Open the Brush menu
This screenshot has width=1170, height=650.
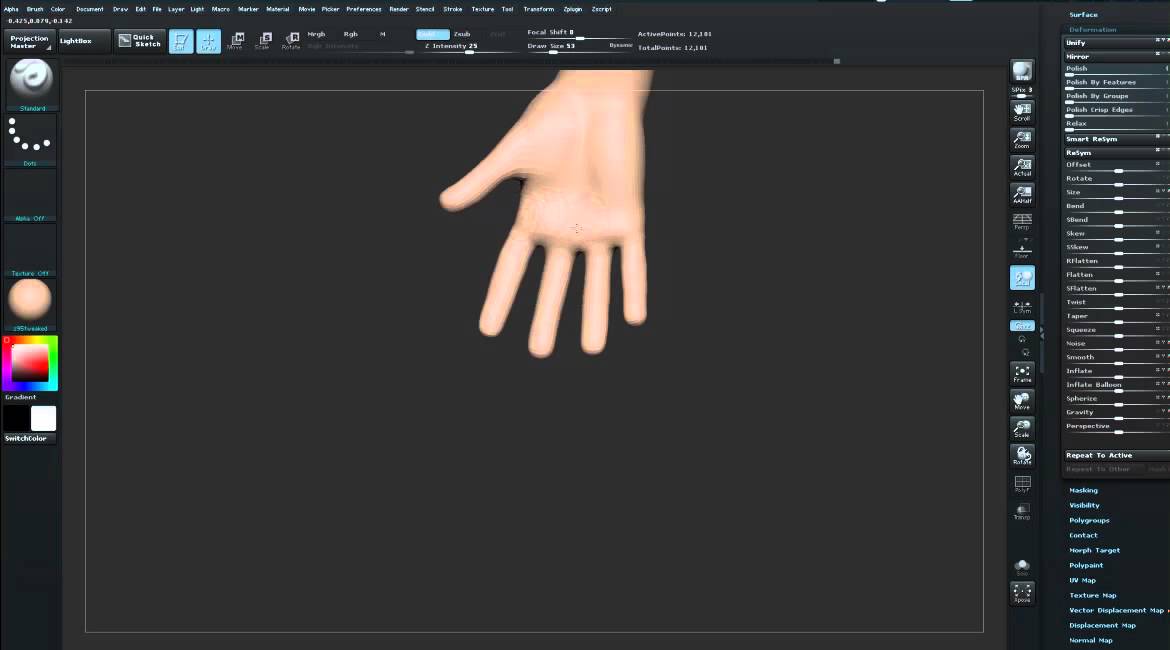tap(35, 9)
